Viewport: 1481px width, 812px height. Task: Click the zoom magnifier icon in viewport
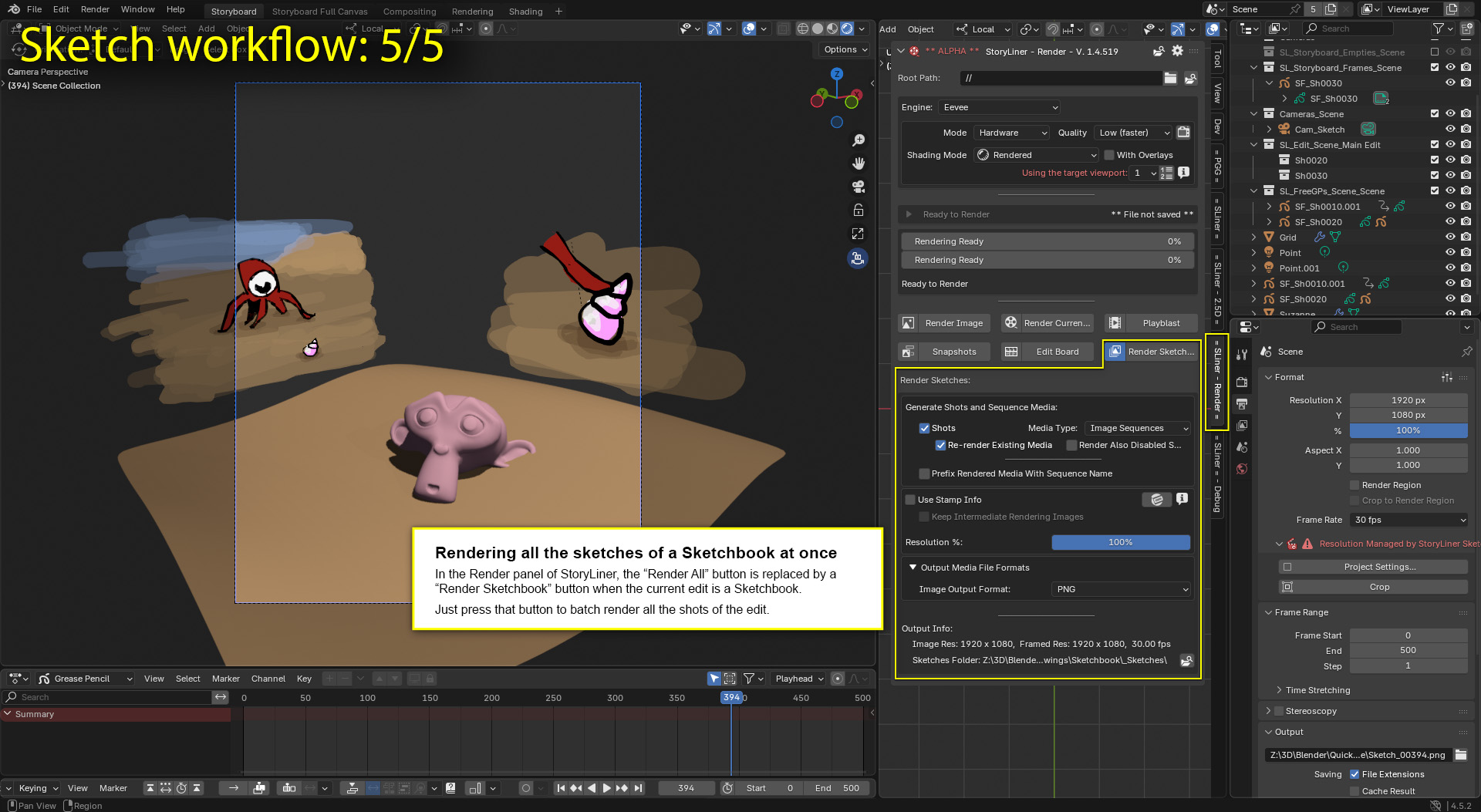coord(858,140)
